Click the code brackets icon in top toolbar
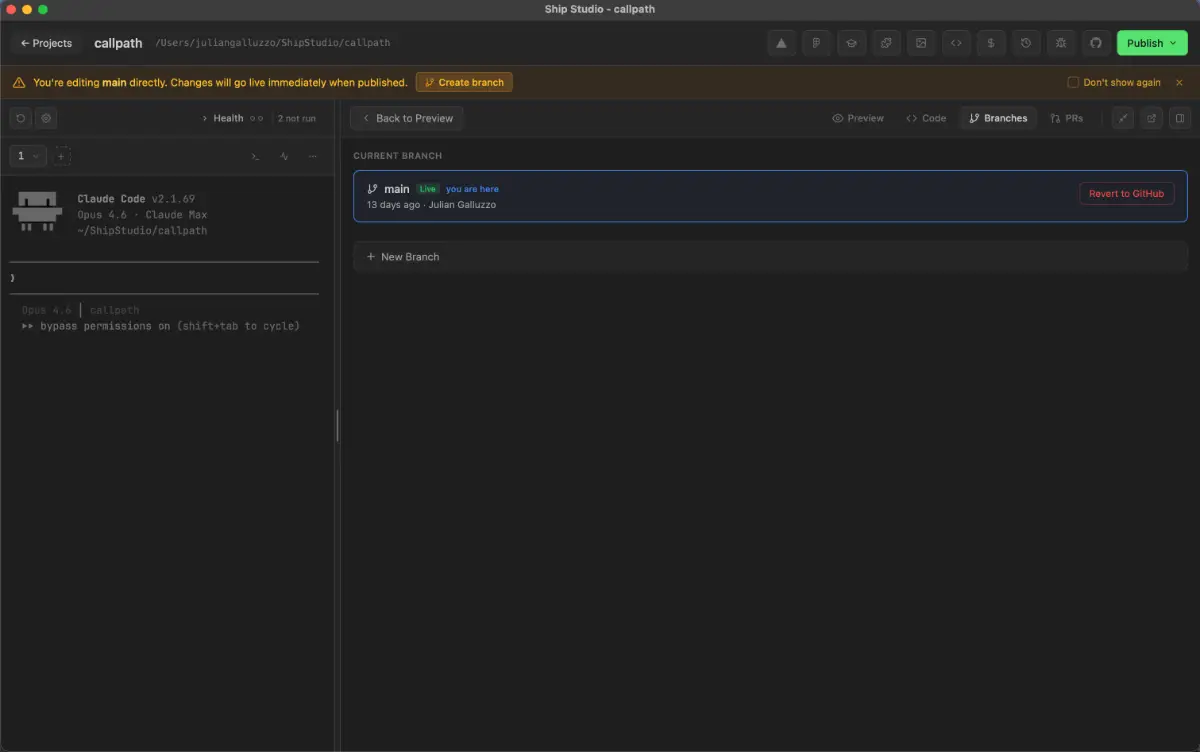The height and width of the screenshot is (752, 1200). [x=956, y=43]
